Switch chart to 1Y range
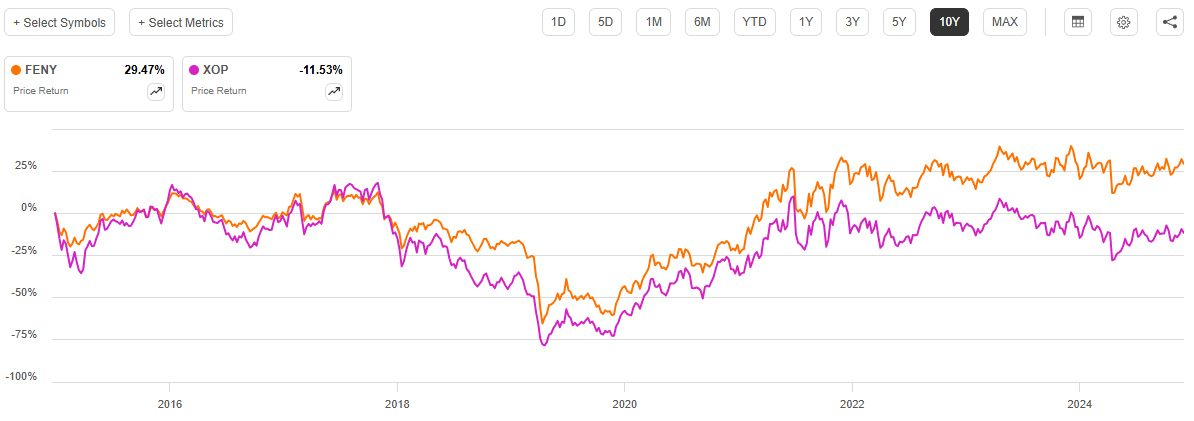1194x421 pixels. [806, 22]
